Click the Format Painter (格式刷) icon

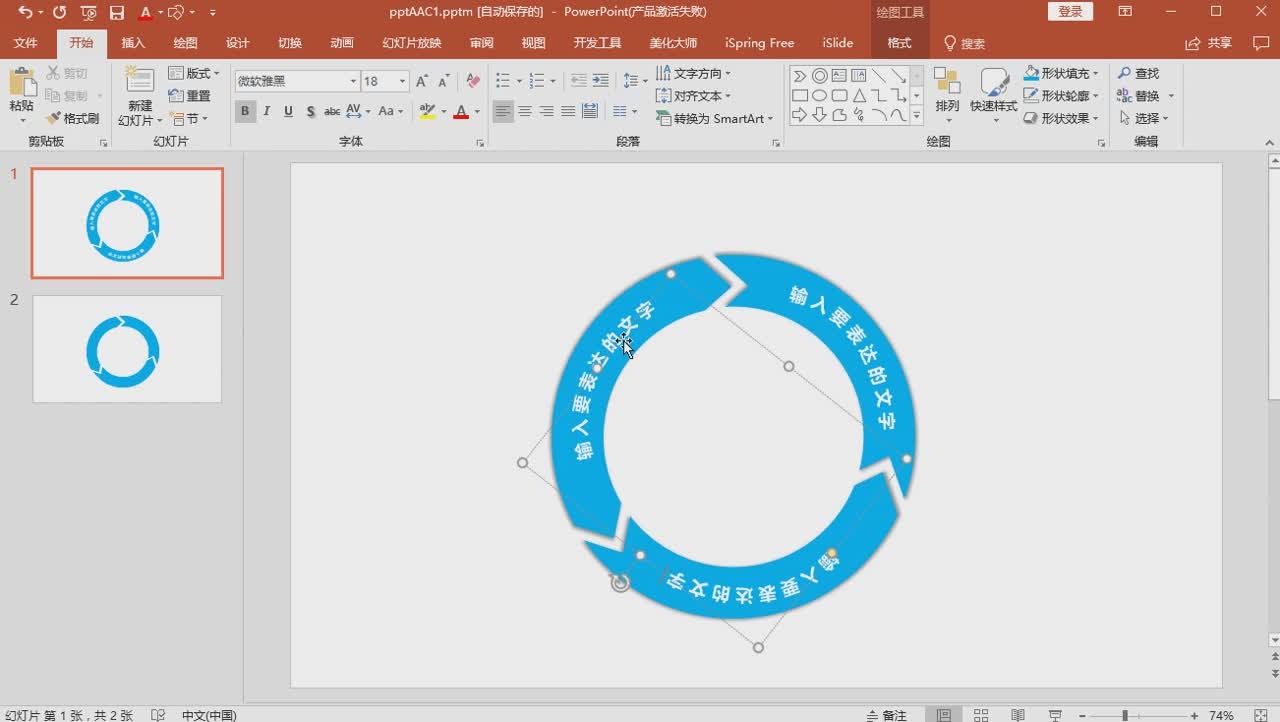click(x=73, y=118)
